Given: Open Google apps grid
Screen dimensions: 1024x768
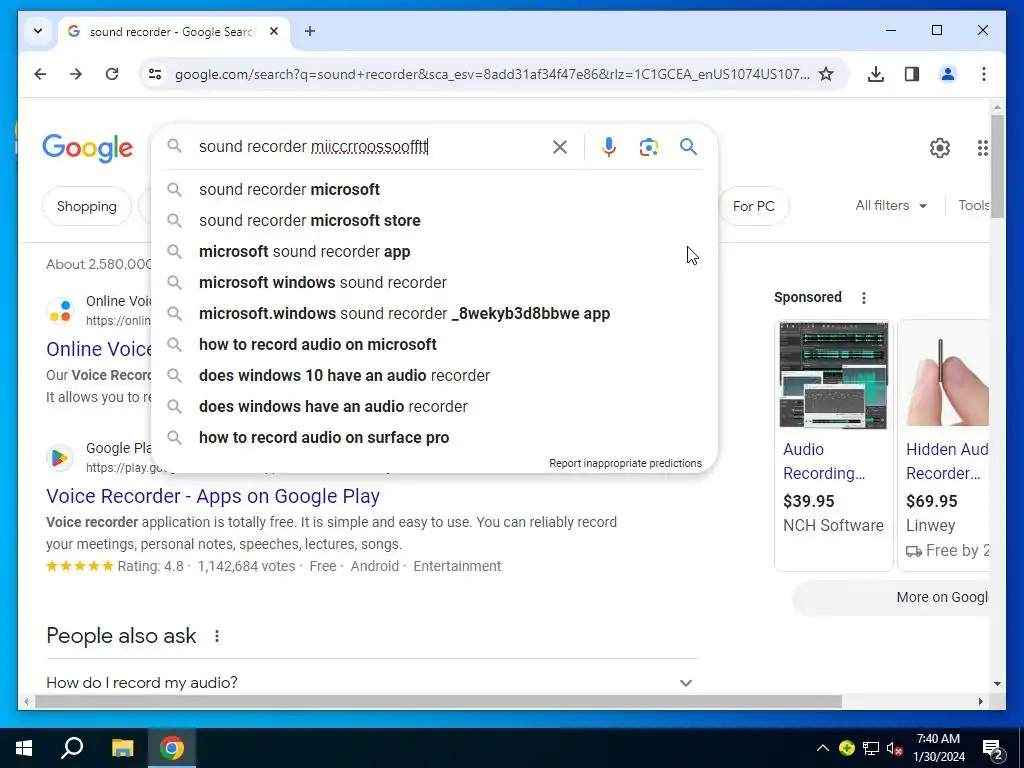Looking at the screenshot, I should point(982,148).
